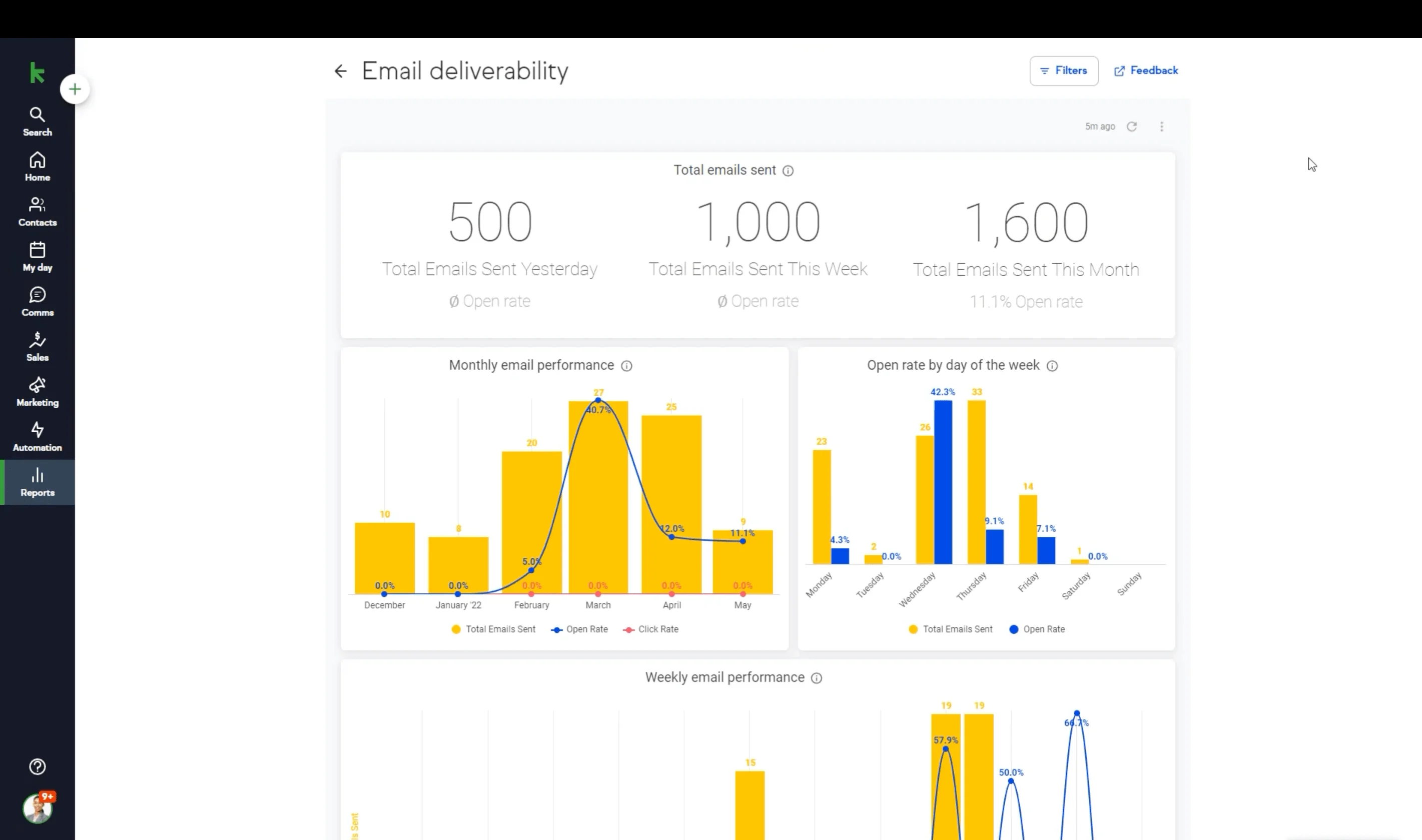Refresh the report data

click(x=1132, y=126)
